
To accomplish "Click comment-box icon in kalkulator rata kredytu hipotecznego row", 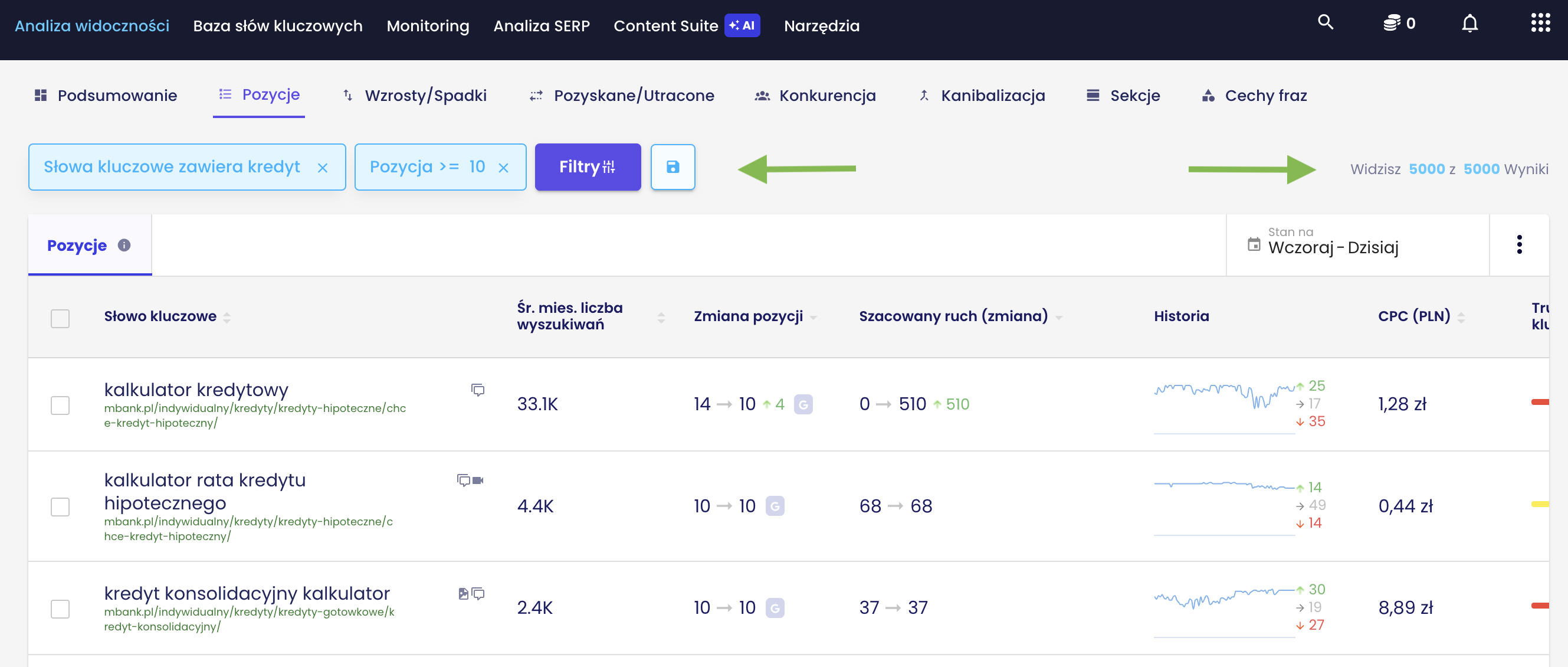I will (x=464, y=480).
